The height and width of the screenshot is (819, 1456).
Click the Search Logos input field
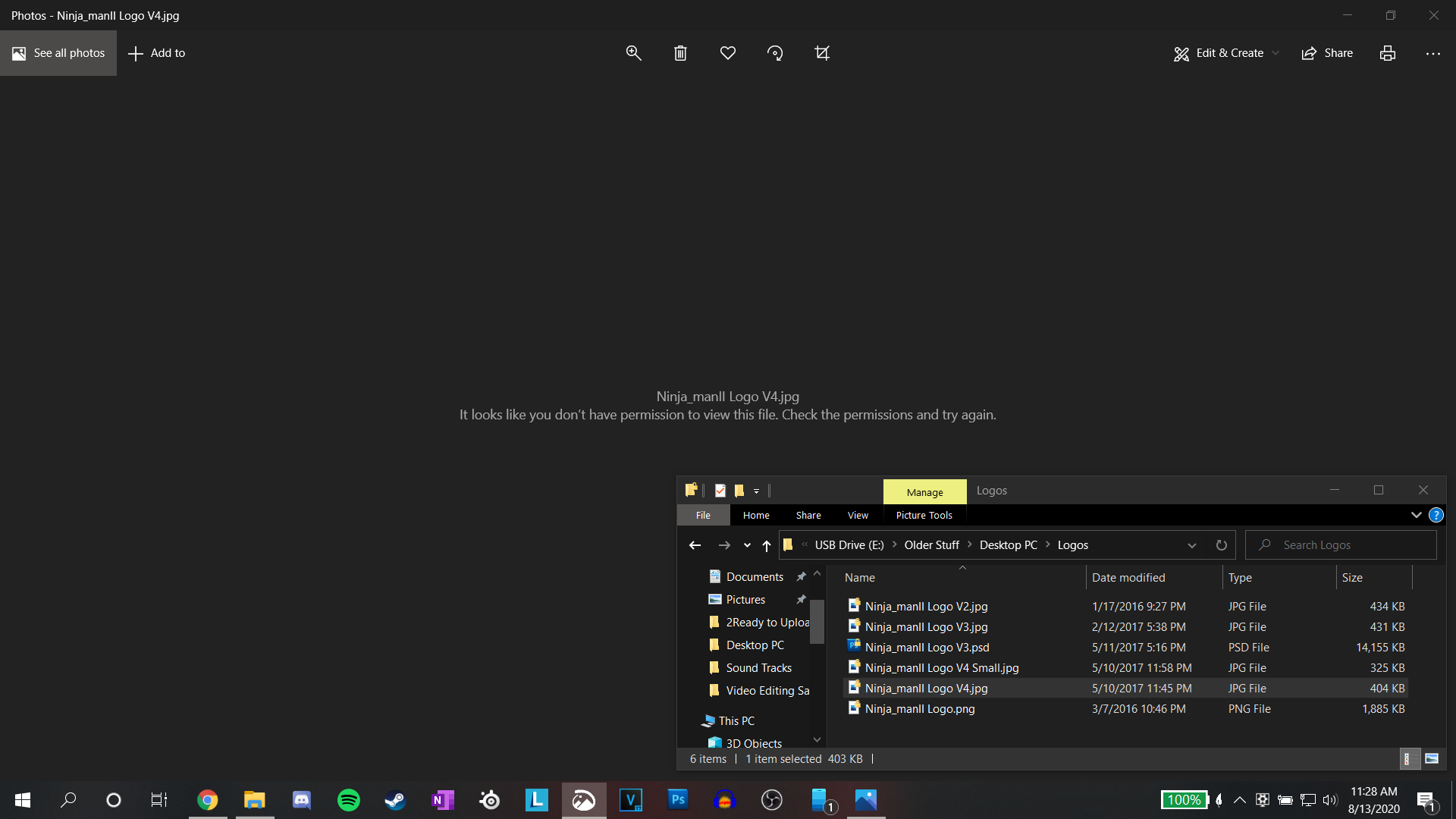(1341, 545)
